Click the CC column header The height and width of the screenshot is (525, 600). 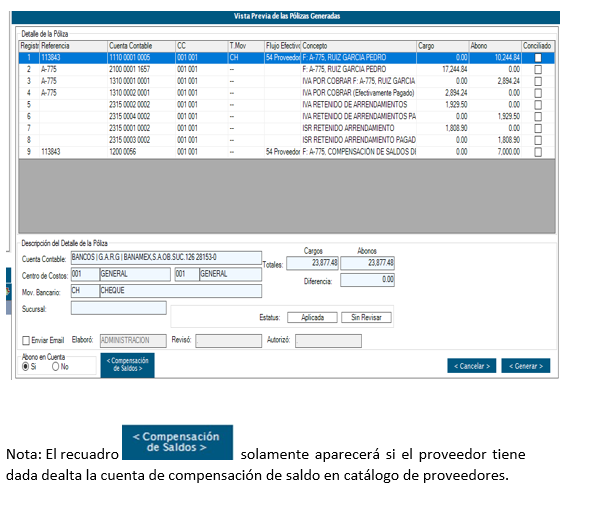[202, 46]
